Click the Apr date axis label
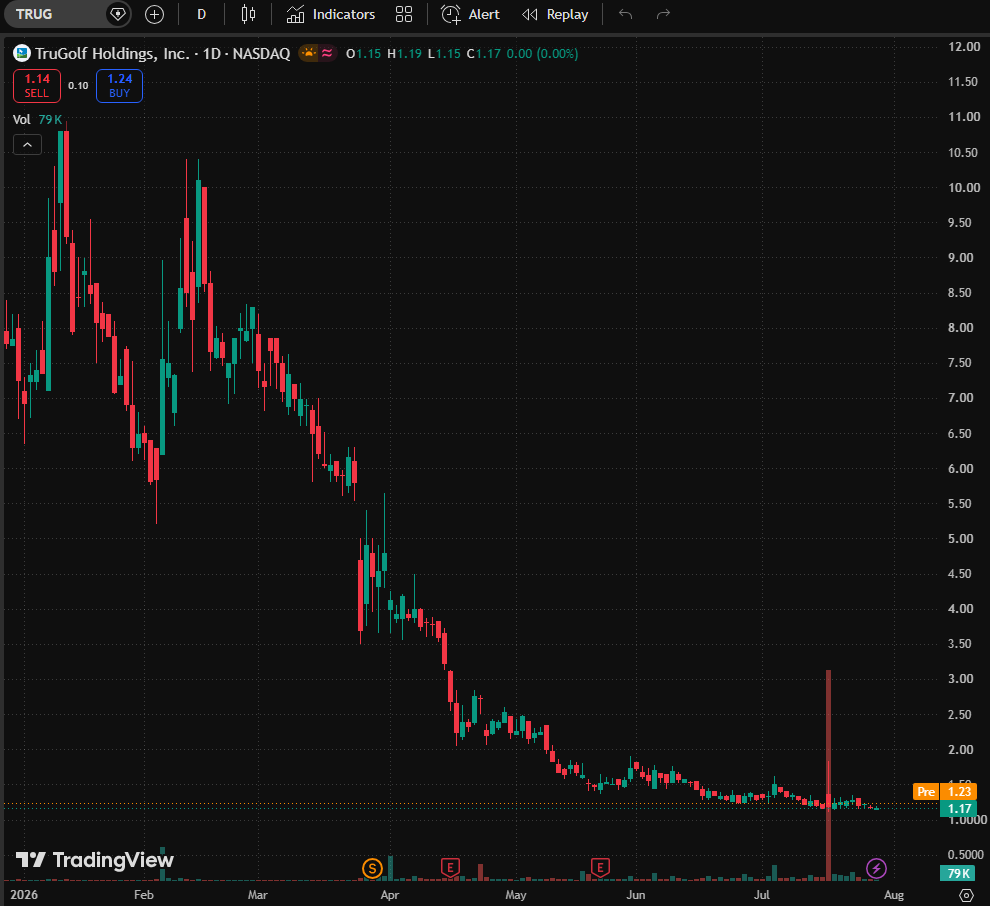 (390, 895)
